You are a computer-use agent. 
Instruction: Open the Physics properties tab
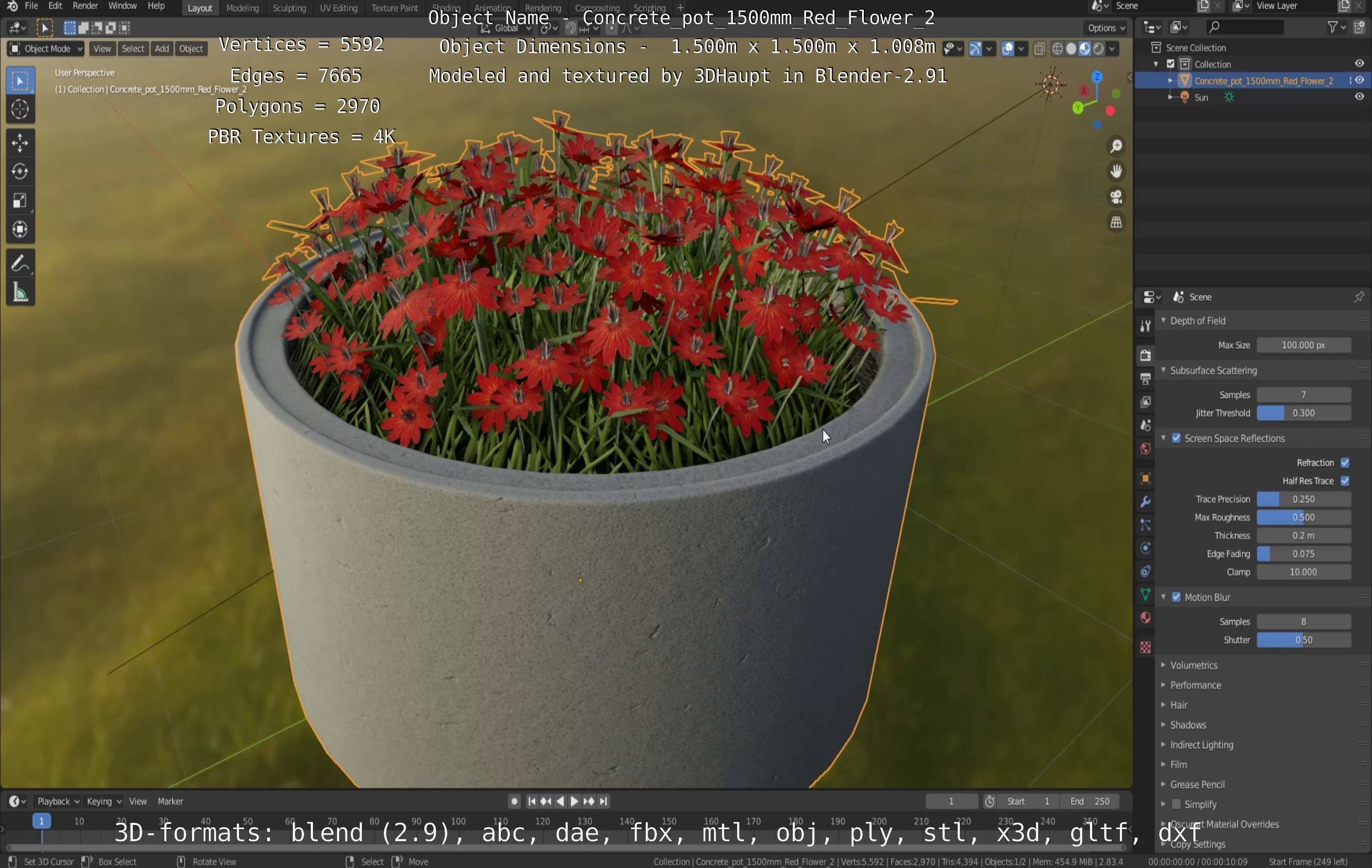(1145, 548)
